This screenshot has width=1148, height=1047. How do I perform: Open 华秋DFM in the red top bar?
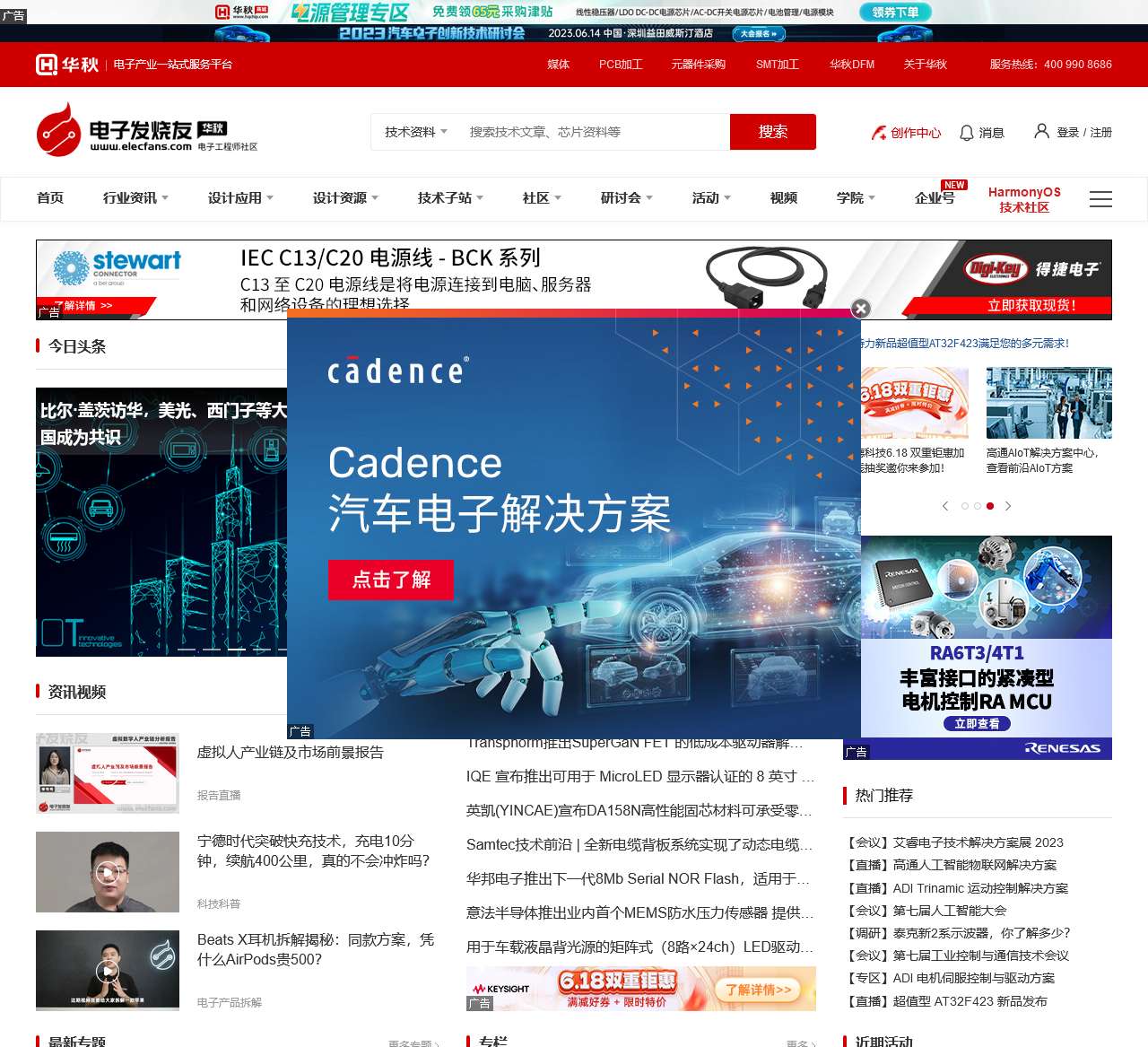click(852, 65)
